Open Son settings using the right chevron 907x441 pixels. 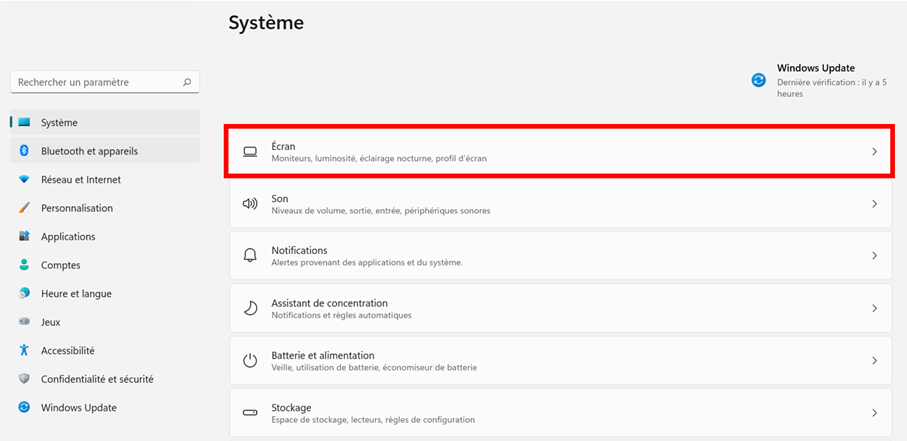(874, 204)
